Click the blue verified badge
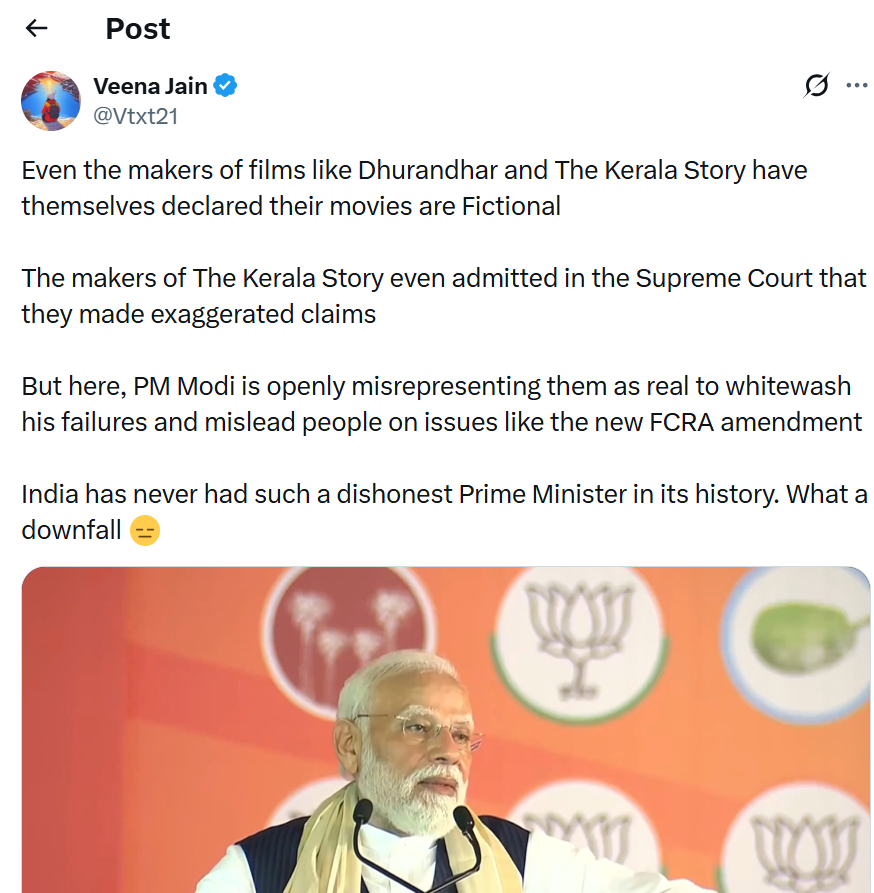874x893 pixels. click(x=226, y=86)
